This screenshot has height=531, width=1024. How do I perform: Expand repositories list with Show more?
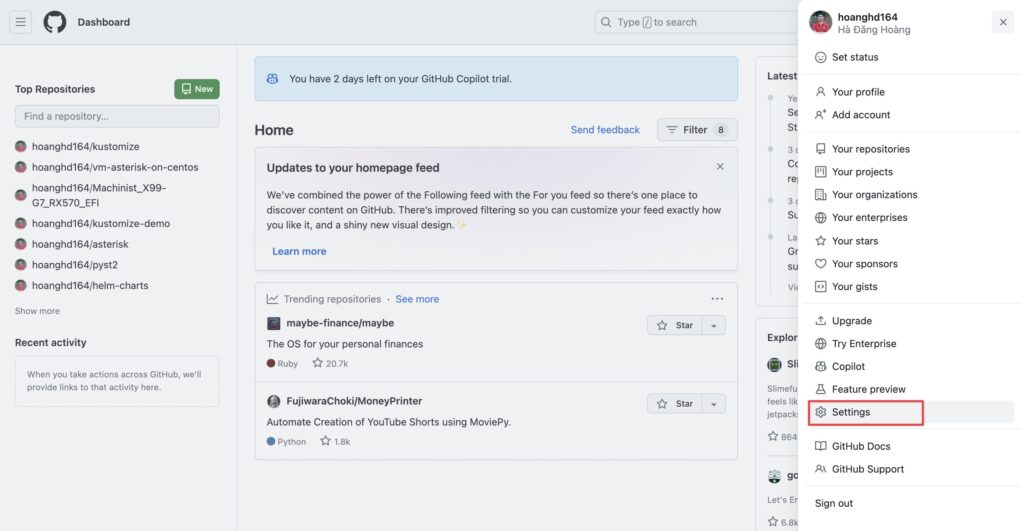click(x=37, y=311)
